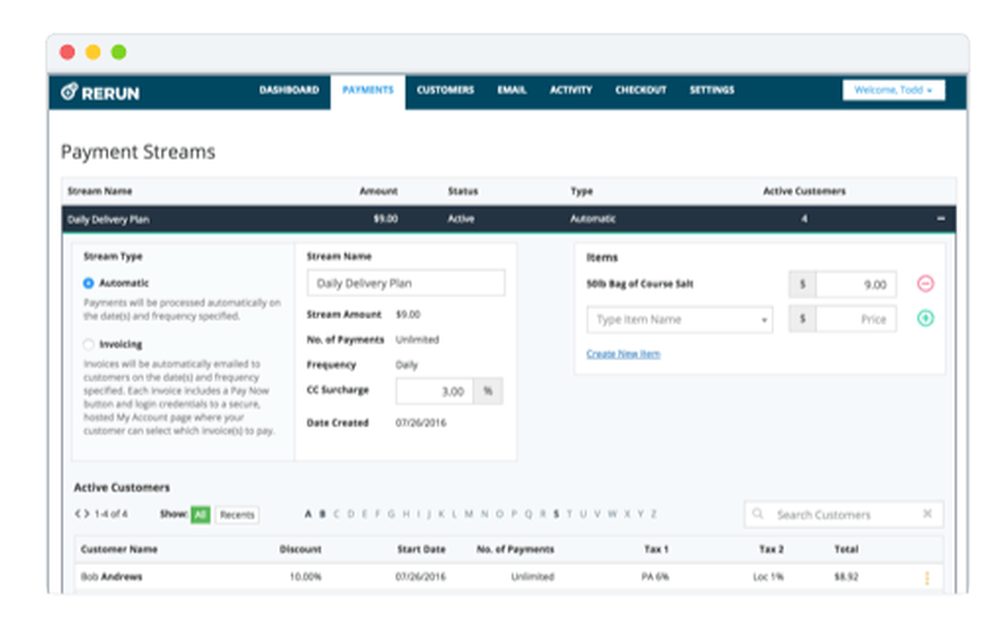Show All customers filter
The height and width of the screenshot is (633, 1000).
pos(200,514)
